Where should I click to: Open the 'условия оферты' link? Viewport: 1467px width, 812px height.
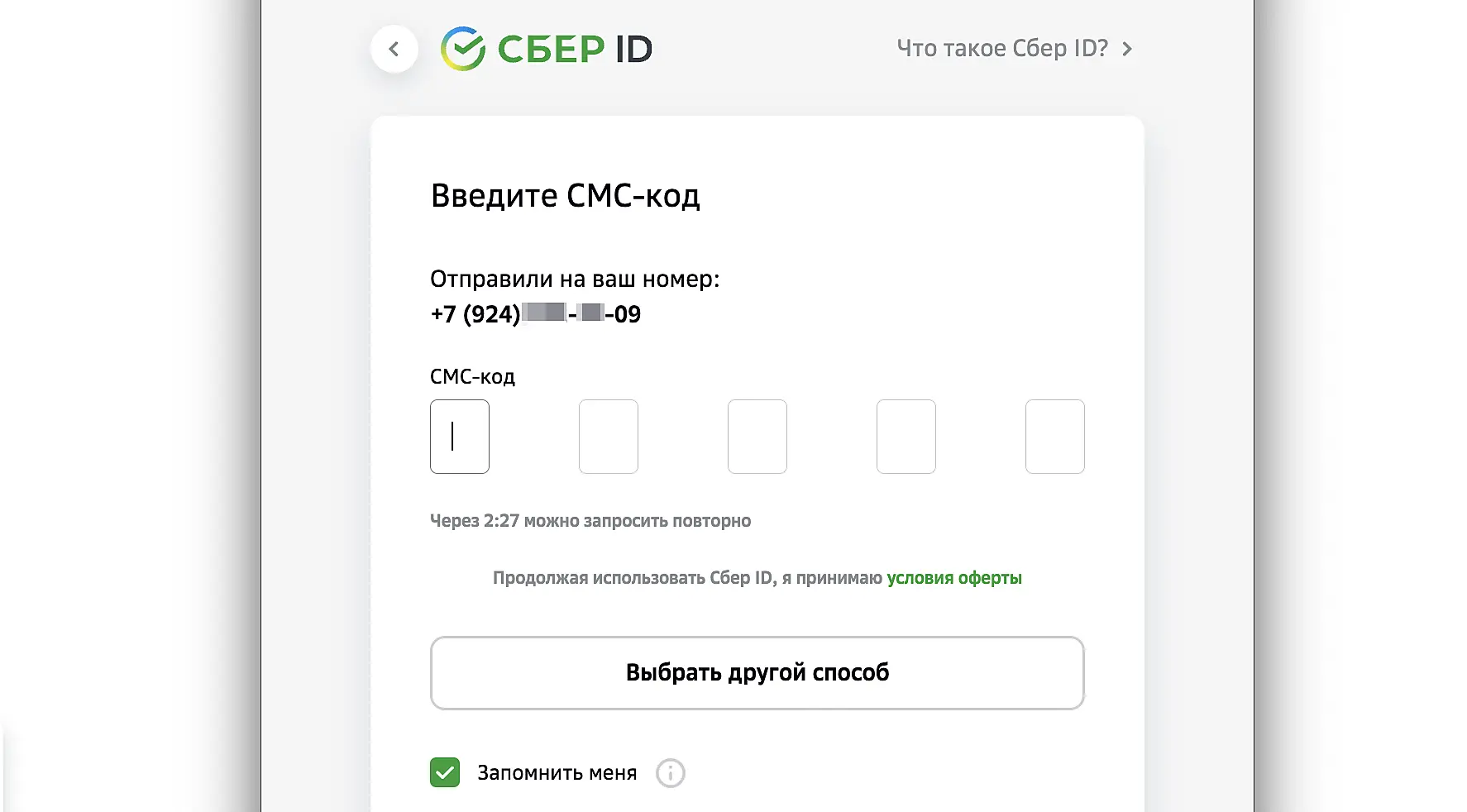(954, 578)
